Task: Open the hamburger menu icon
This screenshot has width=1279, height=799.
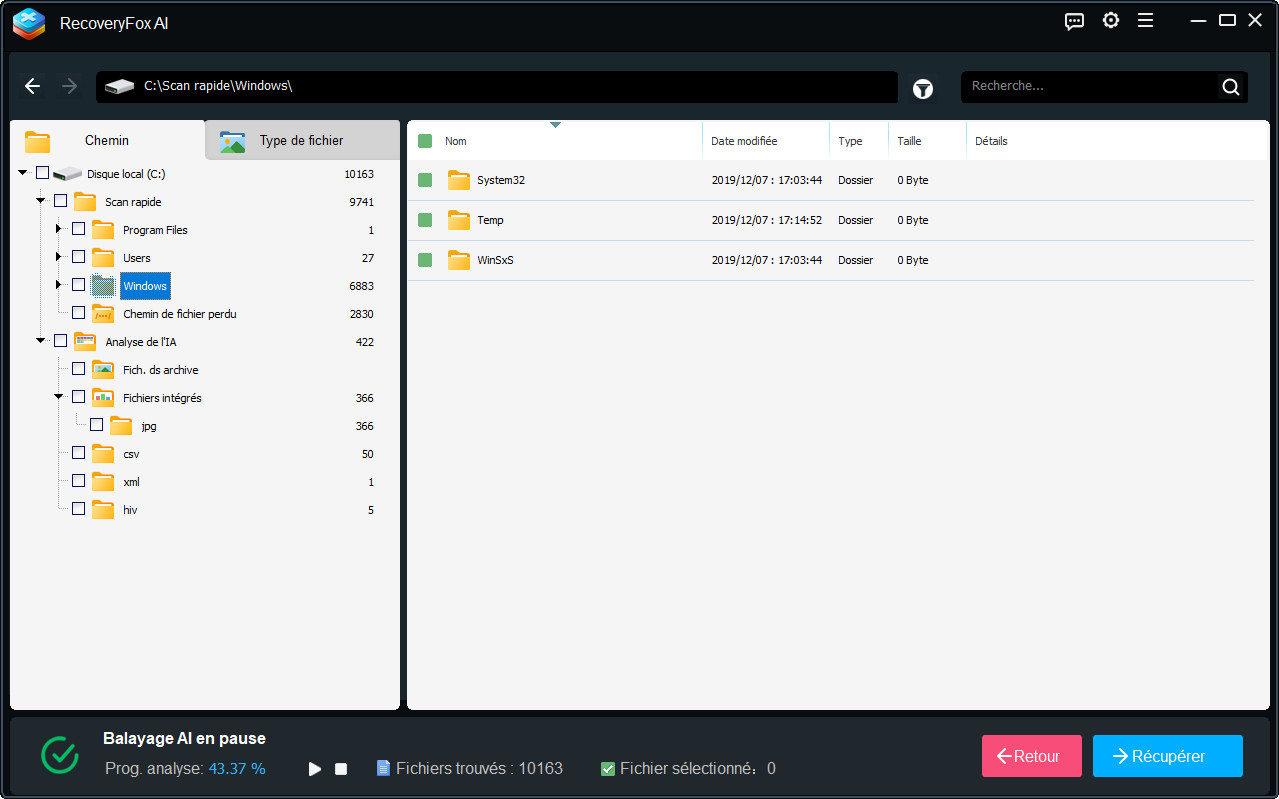Action: pos(1145,20)
